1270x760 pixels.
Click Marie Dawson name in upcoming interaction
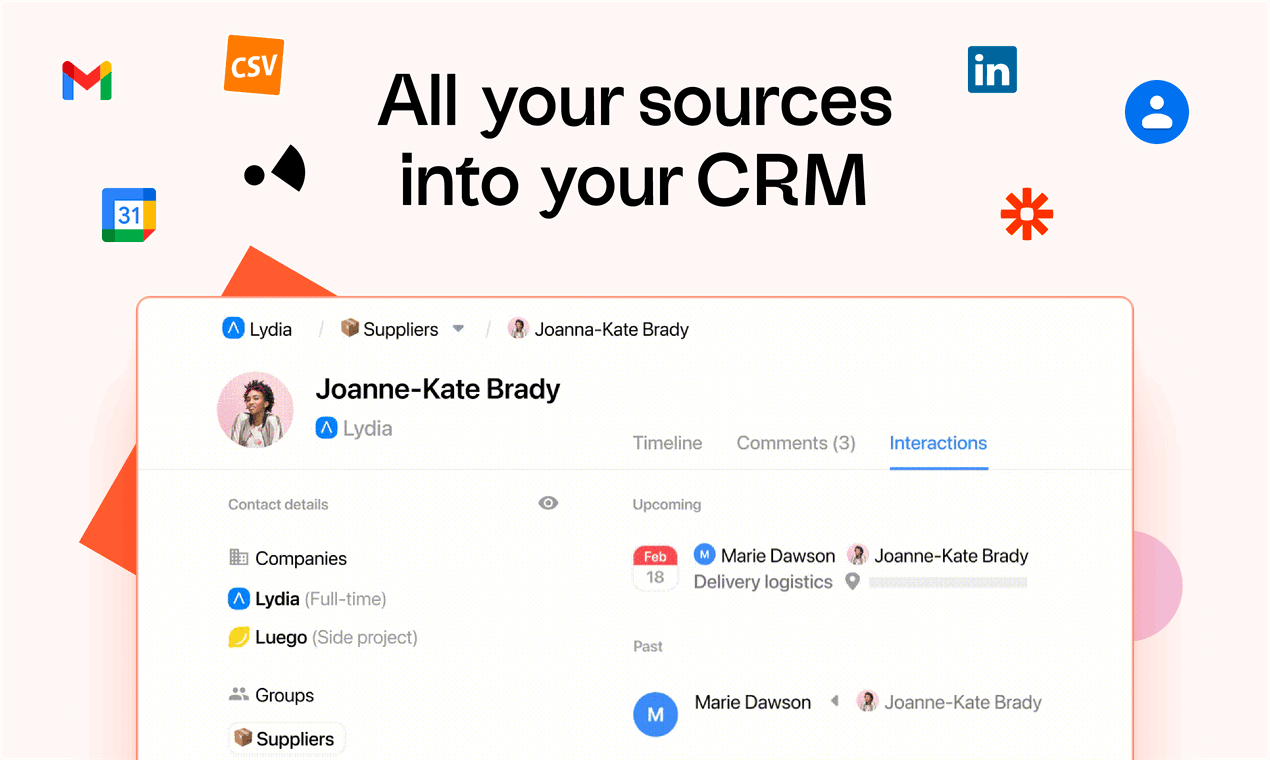[x=778, y=555]
